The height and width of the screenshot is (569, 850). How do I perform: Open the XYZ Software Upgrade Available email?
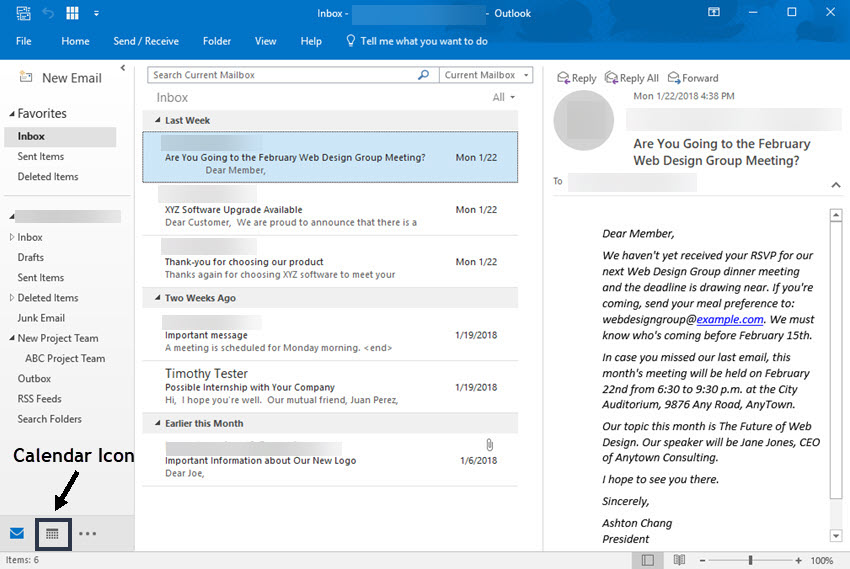click(330, 210)
